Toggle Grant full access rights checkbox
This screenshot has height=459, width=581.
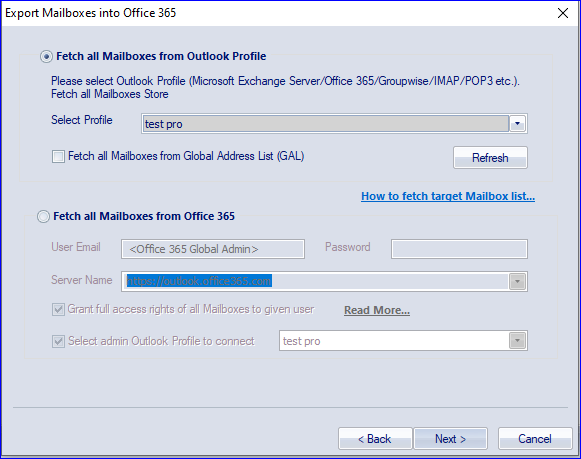(58, 309)
